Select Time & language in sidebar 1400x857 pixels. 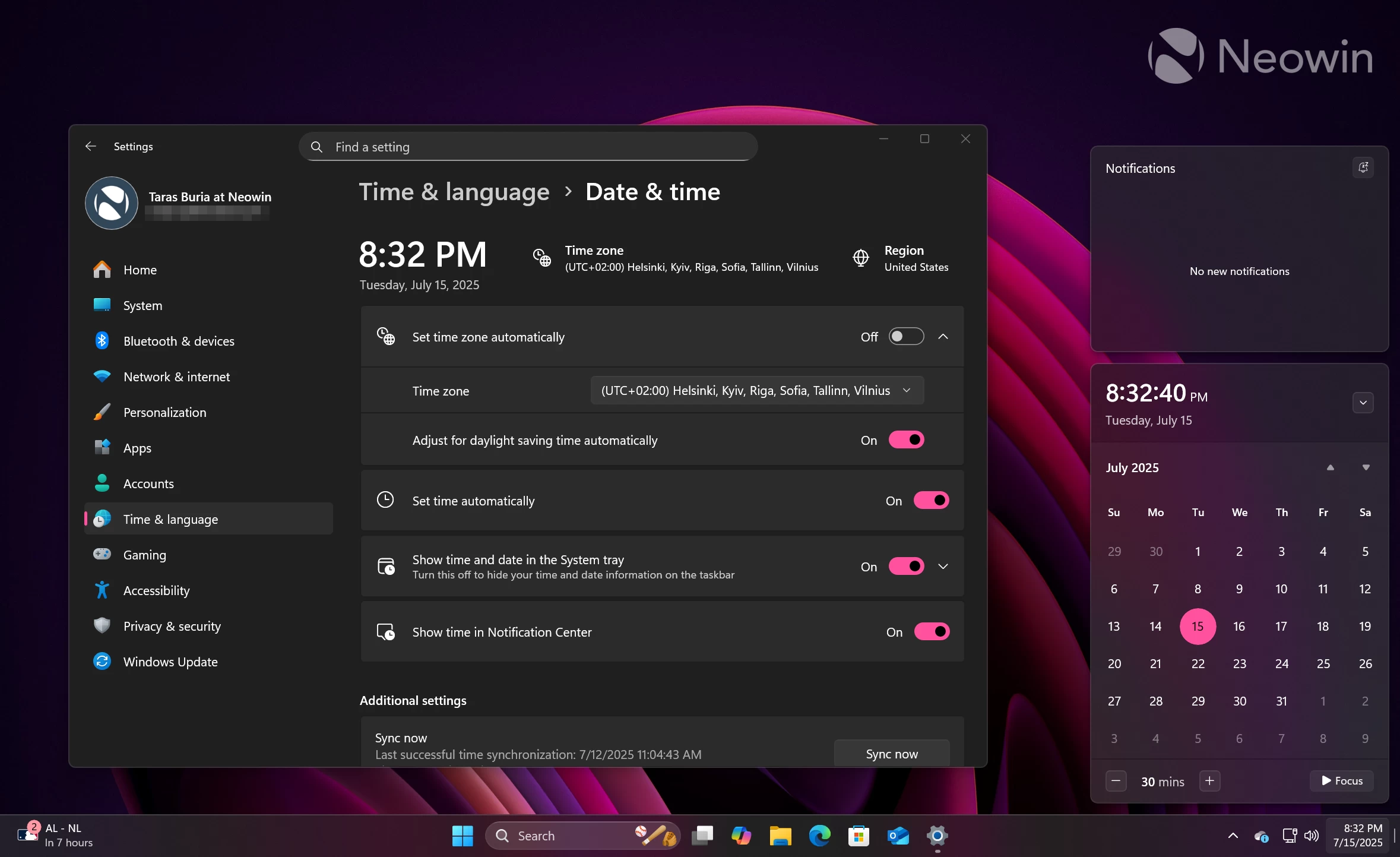(208, 519)
